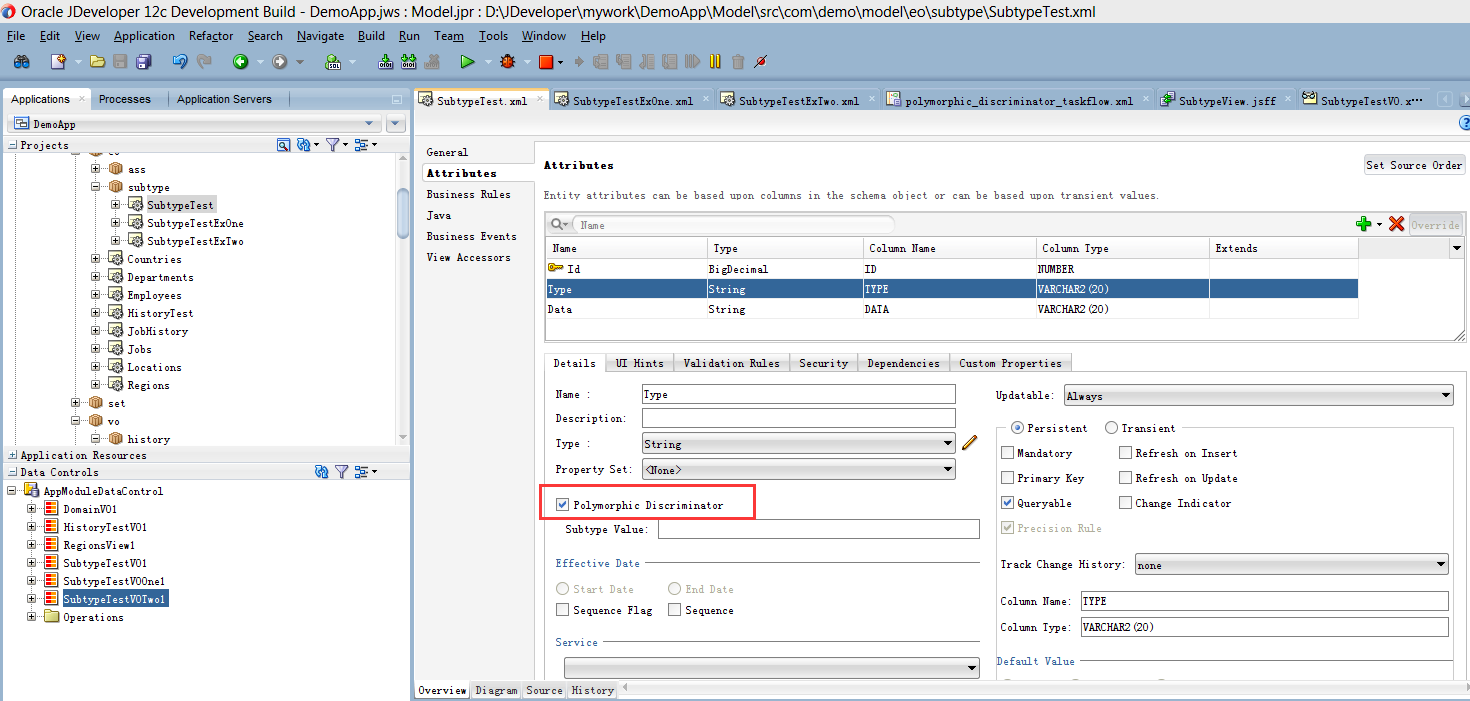Image resolution: width=1470 pixels, height=701 pixels.
Task: Click the binoculars search icon in toolbar
Action: coord(21,62)
